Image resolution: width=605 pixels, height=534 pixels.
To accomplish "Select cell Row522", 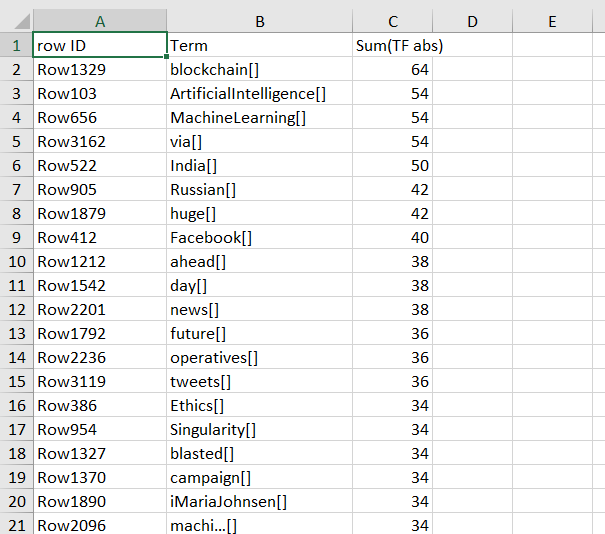I will click(x=100, y=166).
